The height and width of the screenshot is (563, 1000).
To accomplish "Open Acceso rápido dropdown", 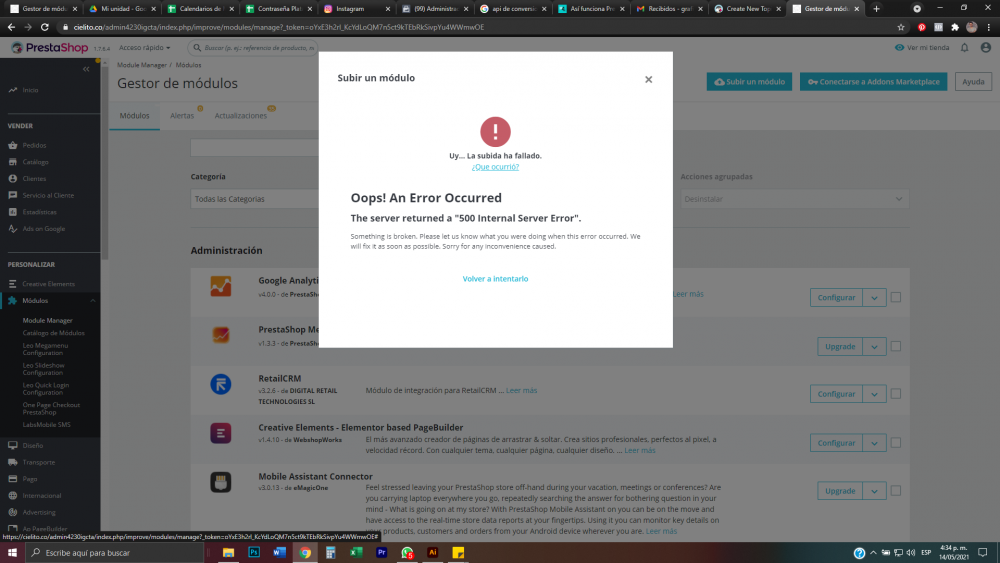I will (144, 48).
